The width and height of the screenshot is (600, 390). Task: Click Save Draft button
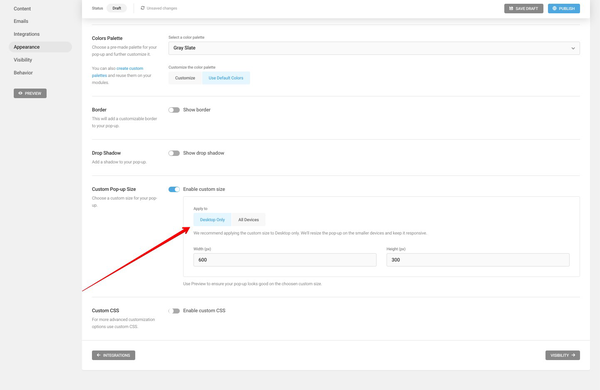[x=523, y=8]
